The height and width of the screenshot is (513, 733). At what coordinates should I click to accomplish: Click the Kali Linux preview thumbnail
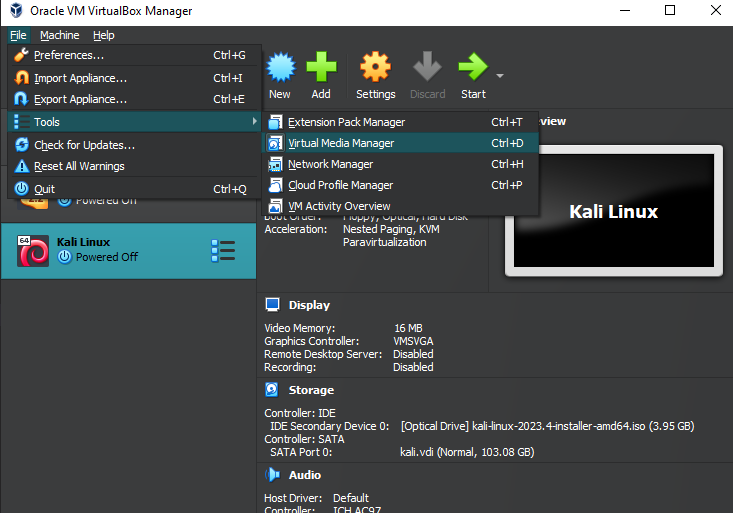pos(613,212)
